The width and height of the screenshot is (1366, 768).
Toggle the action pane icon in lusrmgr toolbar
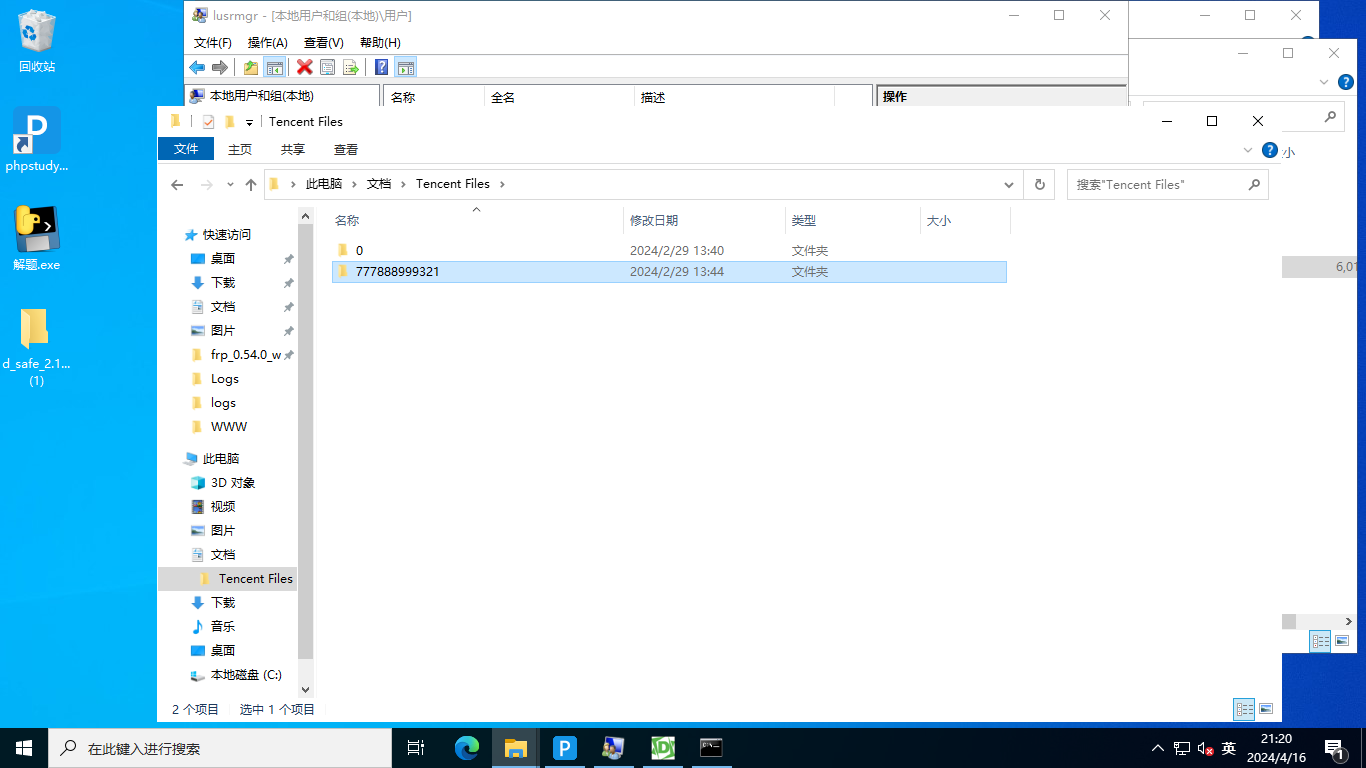tap(405, 67)
